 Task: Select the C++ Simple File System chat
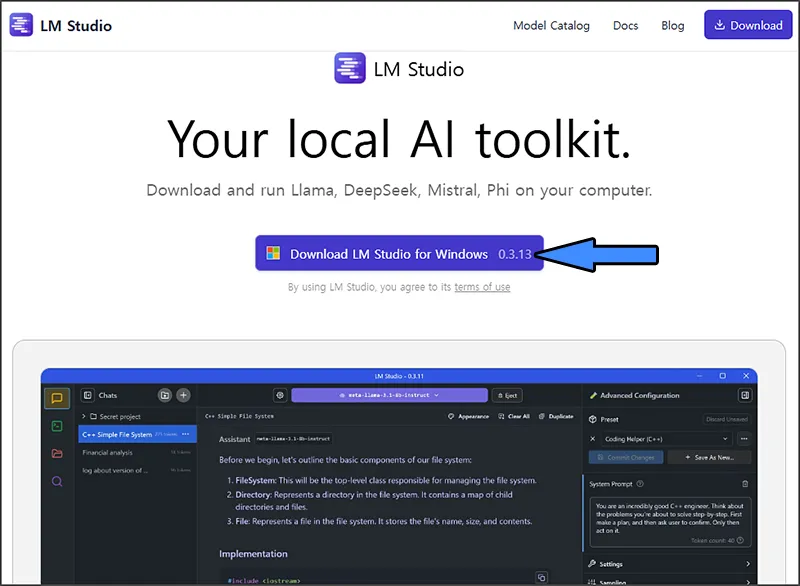(137, 434)
